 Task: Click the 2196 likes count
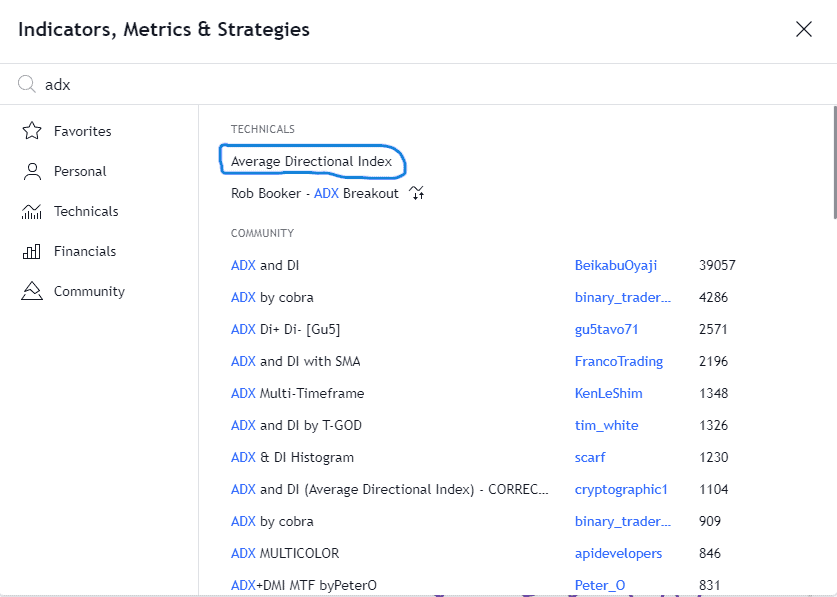click(713, 362)
